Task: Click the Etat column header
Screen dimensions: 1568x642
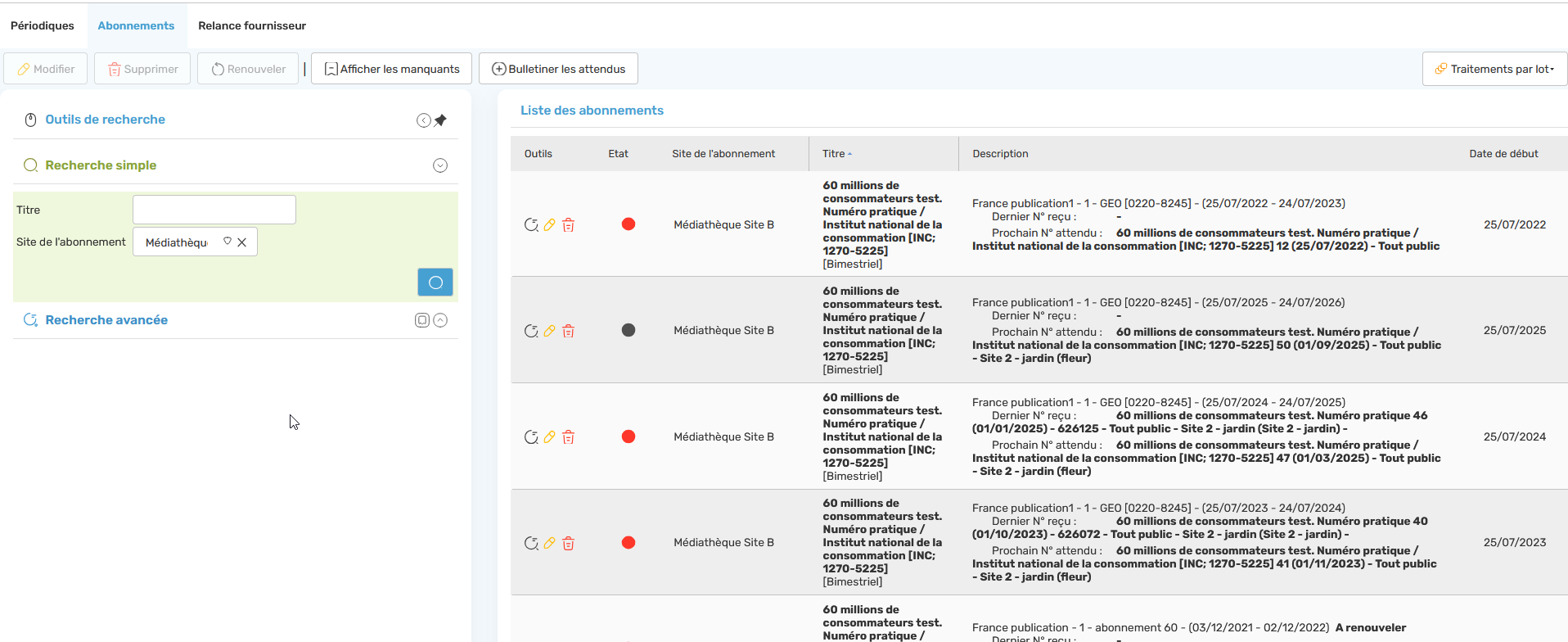Action: [x=618, y=154]
